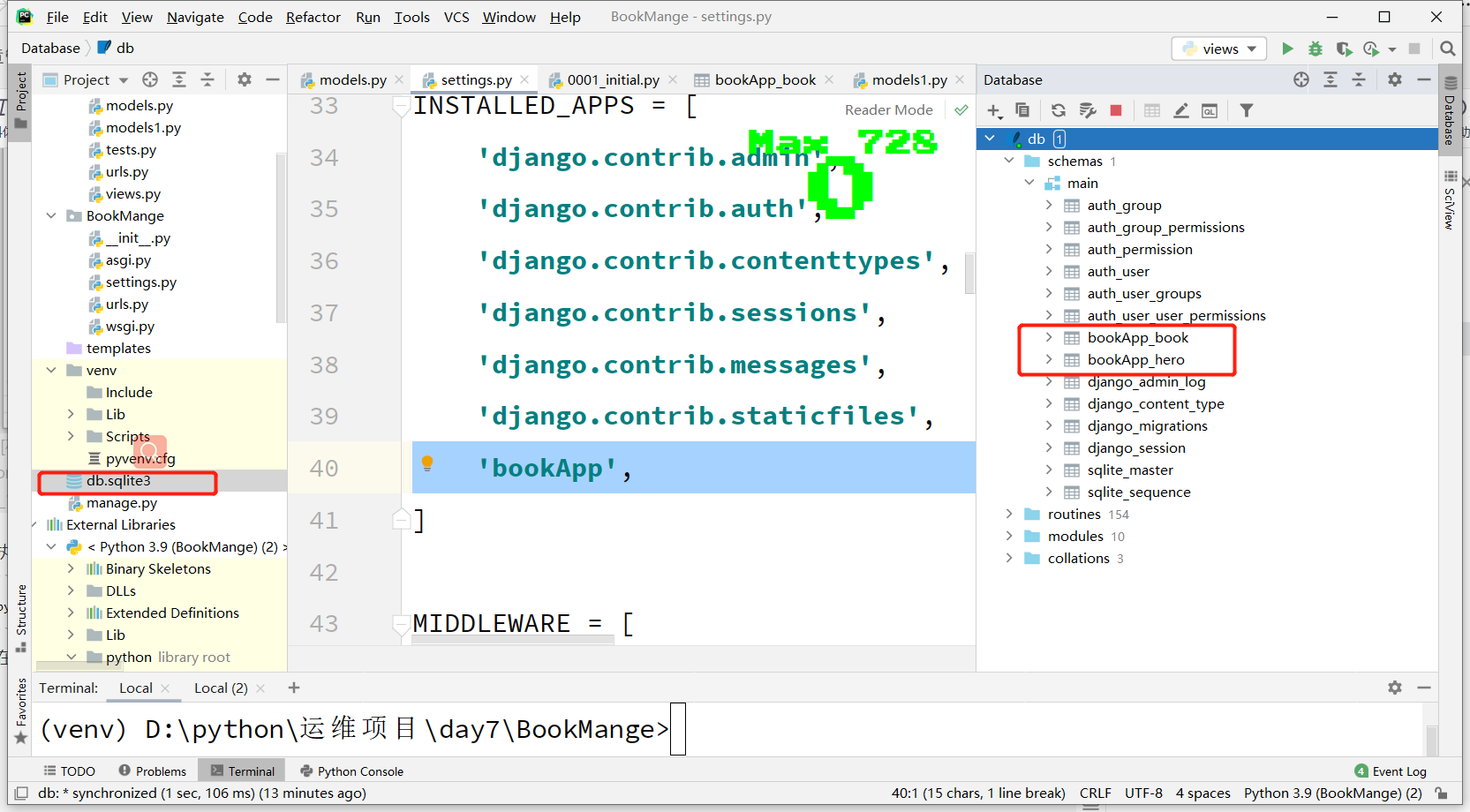The width and height of the screenshot is (1470, 812).
Task: Change line separator CRLF in status bar
Action: pos(1095,793)
